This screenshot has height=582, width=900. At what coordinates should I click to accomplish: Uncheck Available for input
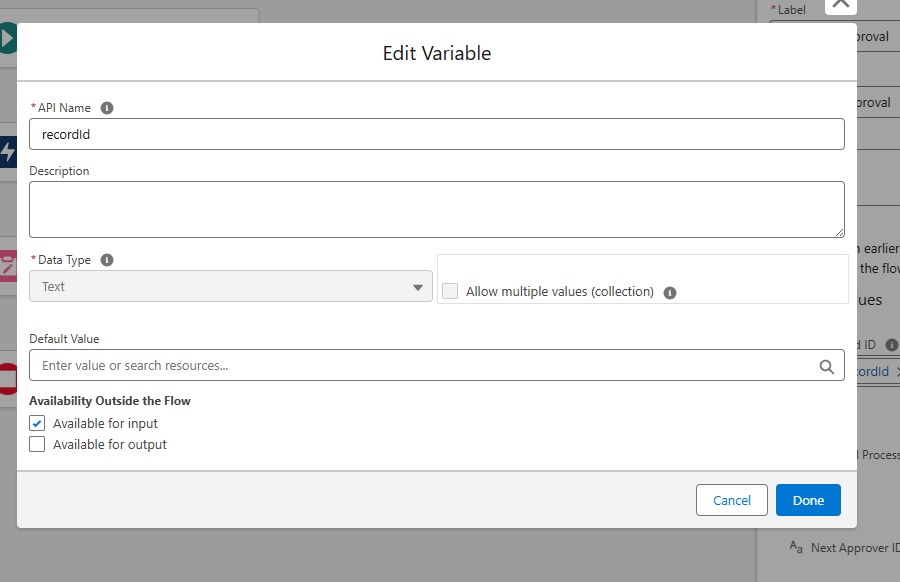tap(38, 423)
